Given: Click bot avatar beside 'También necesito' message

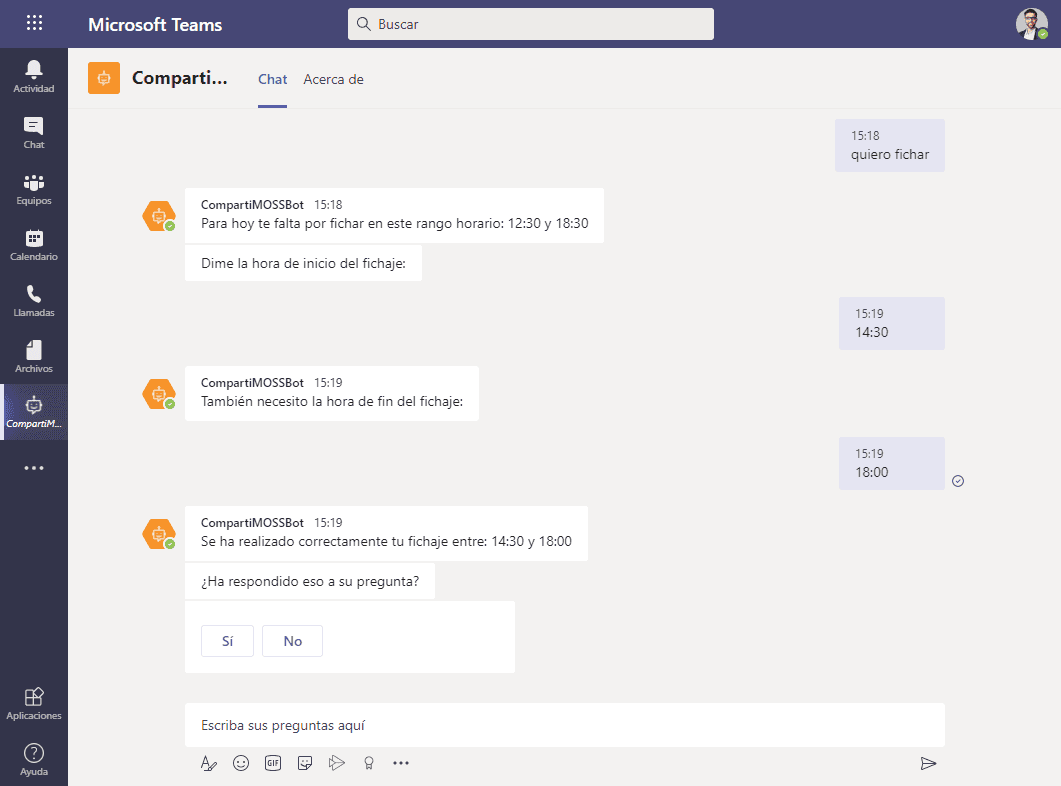Looking at the screenshot, I should [159, 394].
